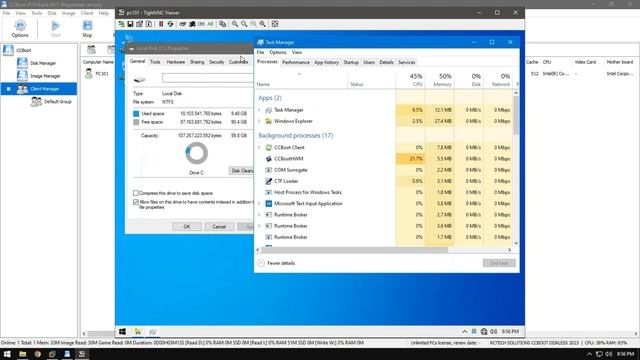Click TightVNC New connection toolbar icon
This screenshot has width=640, height=360.
(121, 24)
